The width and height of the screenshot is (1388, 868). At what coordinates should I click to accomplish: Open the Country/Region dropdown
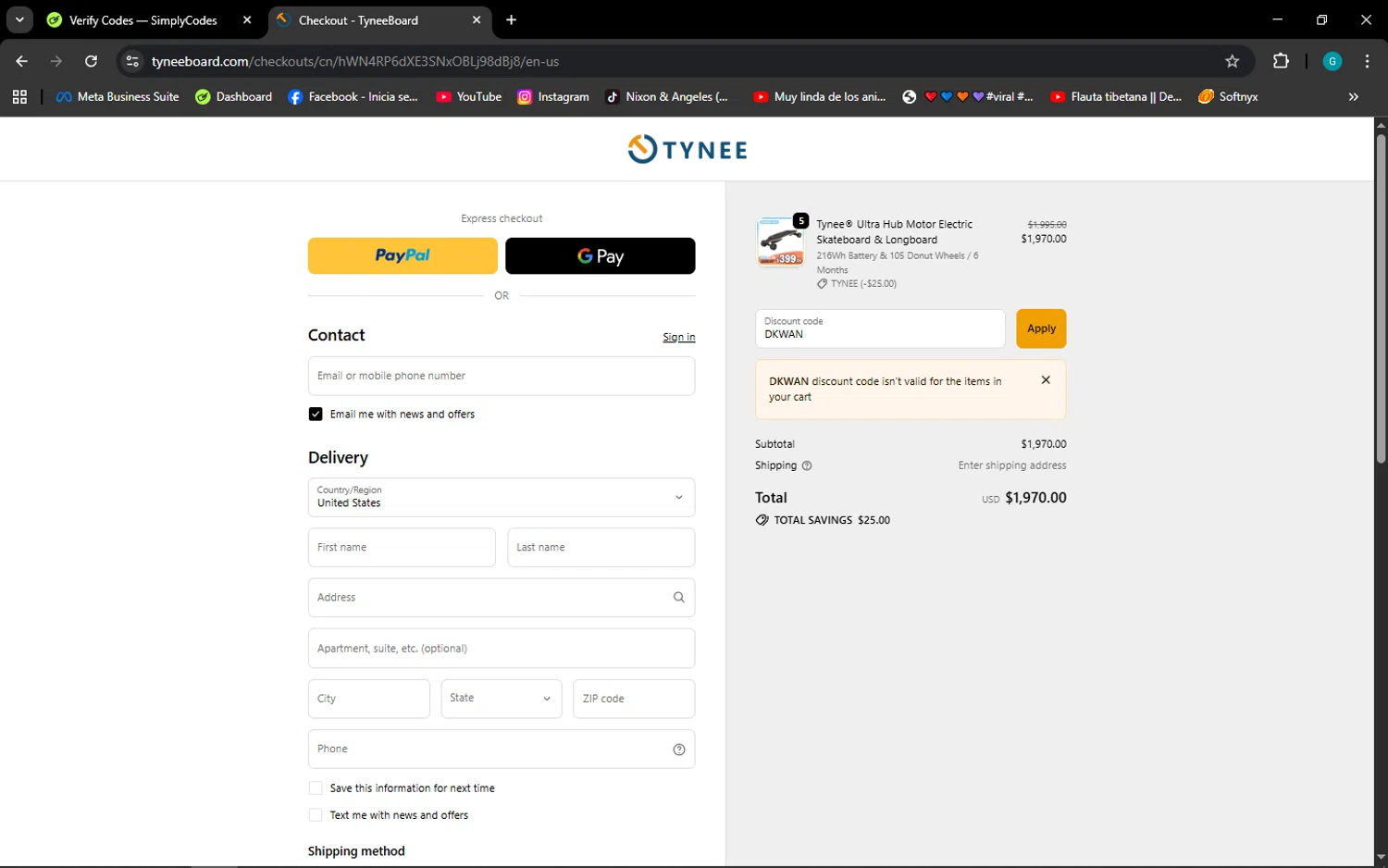point(502,497)
